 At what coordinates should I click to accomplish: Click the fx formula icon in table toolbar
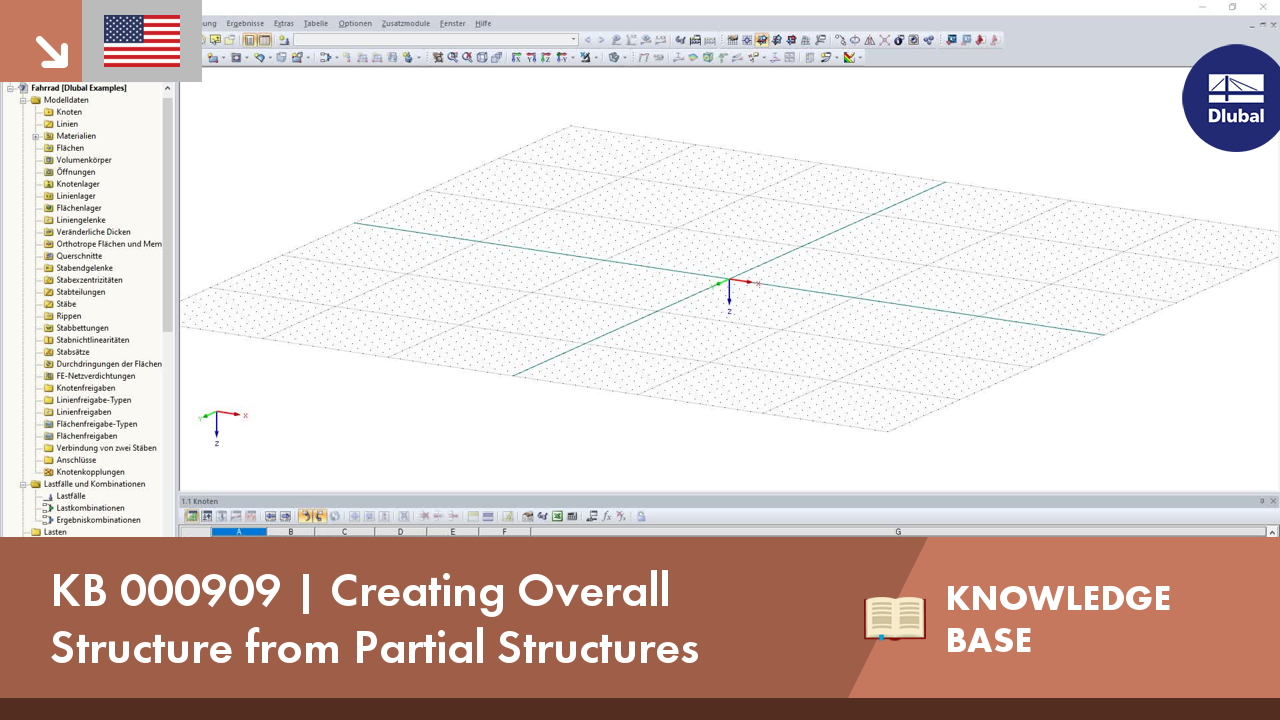(x=607, y=516)
